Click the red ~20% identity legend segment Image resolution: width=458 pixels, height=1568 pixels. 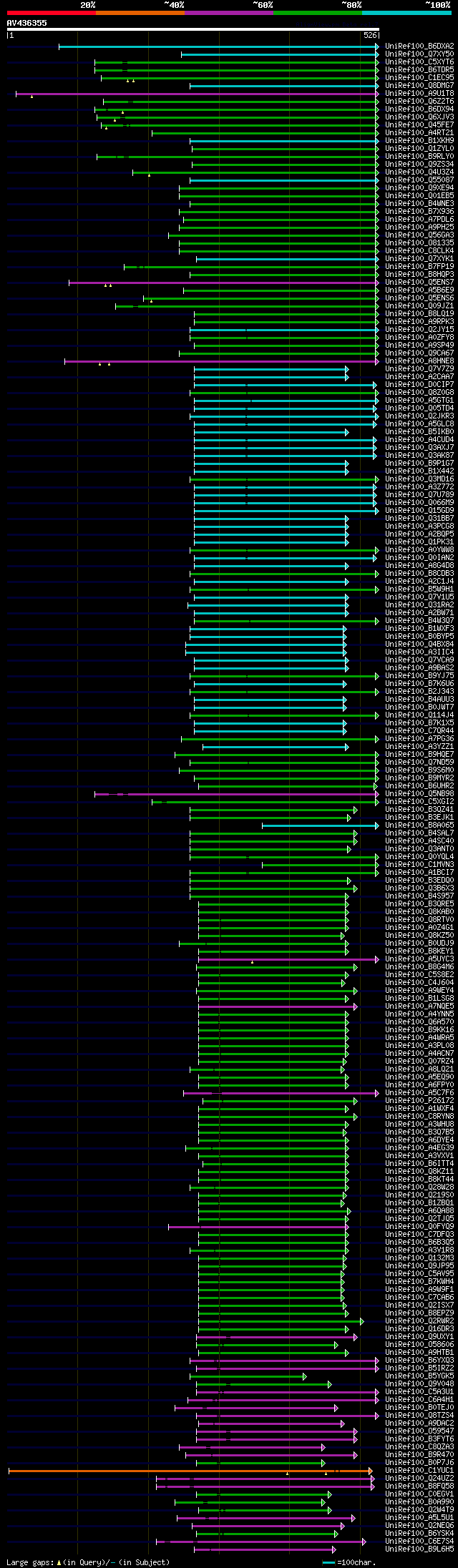52,13
